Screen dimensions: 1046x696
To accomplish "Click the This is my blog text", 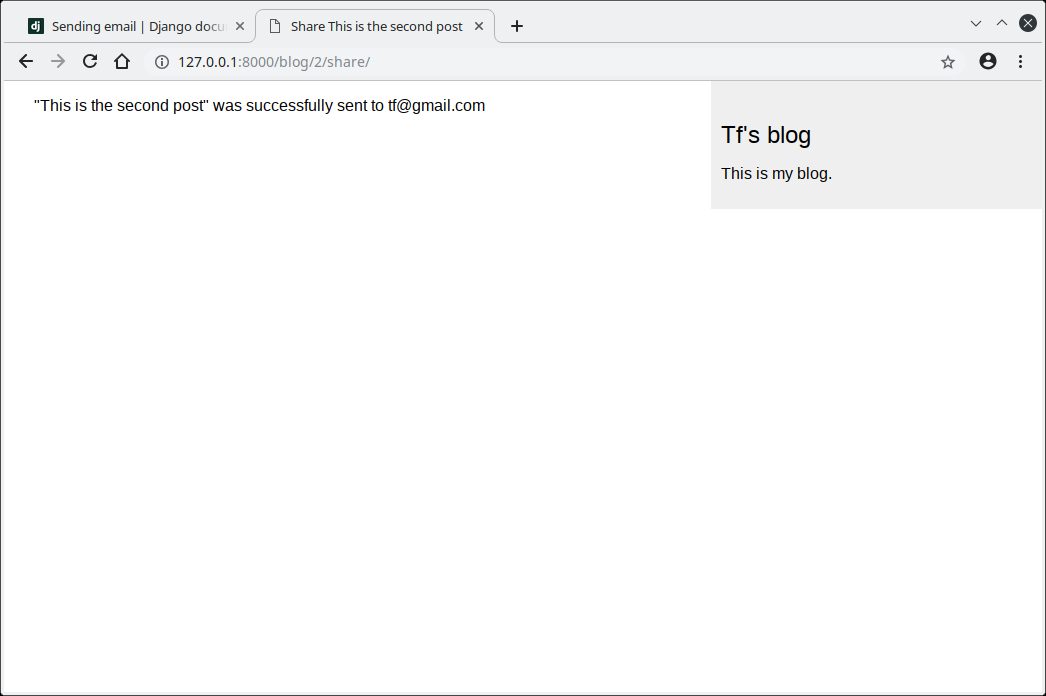I will [x=776, y=174].
